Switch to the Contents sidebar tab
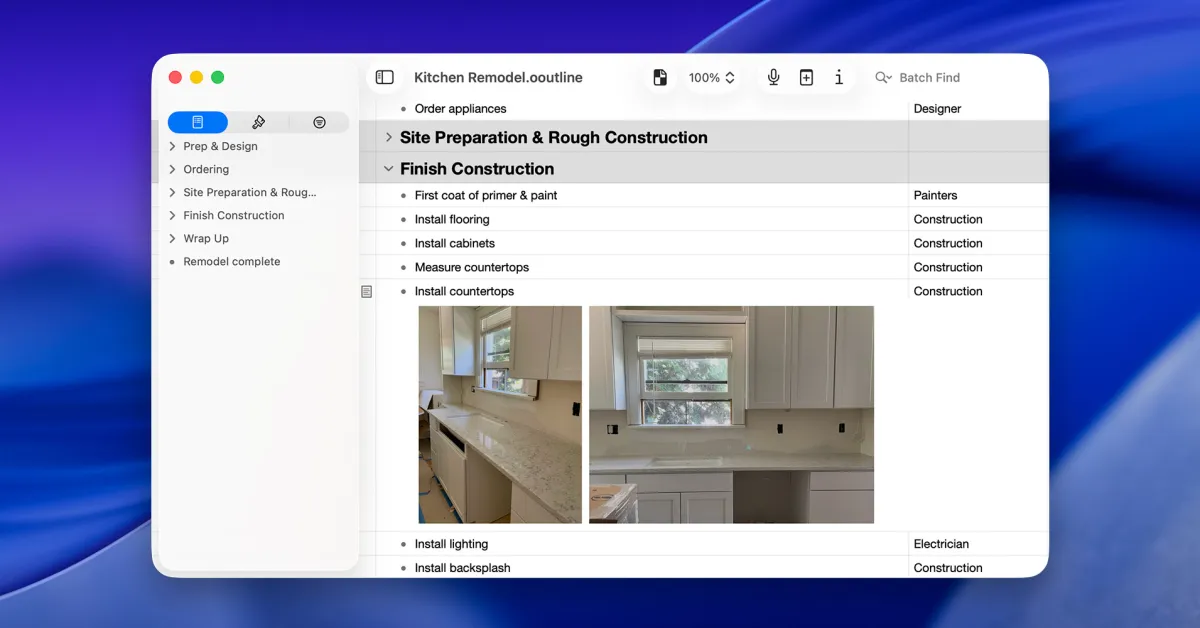 click(198, 122)
